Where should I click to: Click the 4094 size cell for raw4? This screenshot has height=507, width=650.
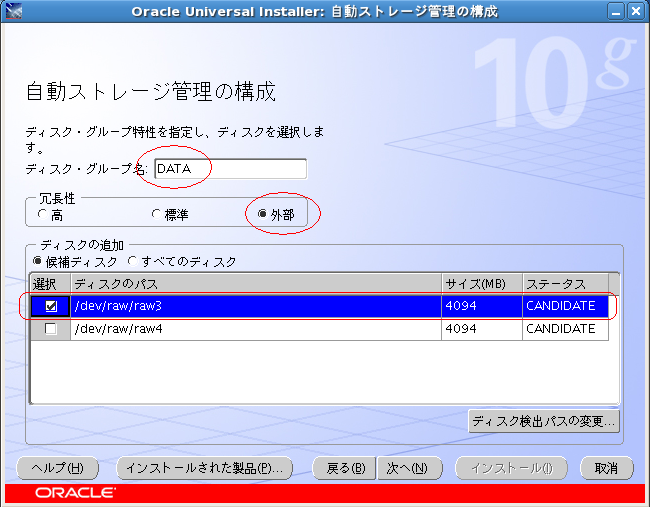pos(482,329)
